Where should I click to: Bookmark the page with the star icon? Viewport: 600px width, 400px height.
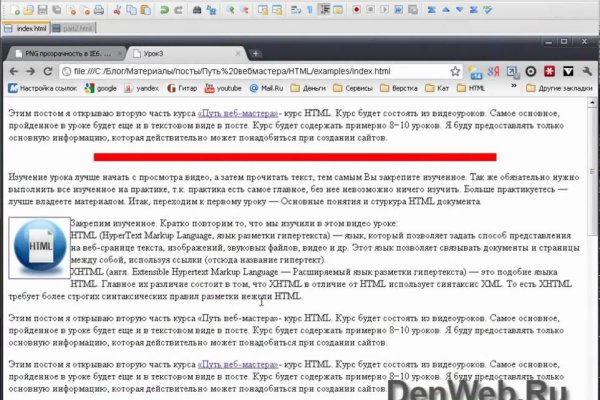tap(455, 72)
